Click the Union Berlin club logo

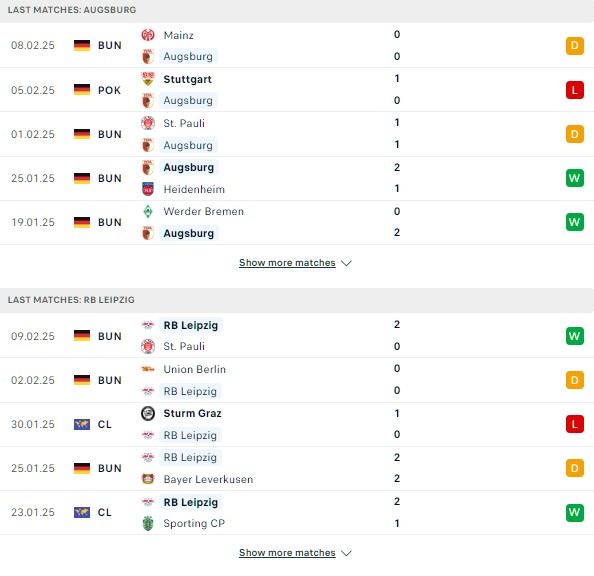click(148, 369)
